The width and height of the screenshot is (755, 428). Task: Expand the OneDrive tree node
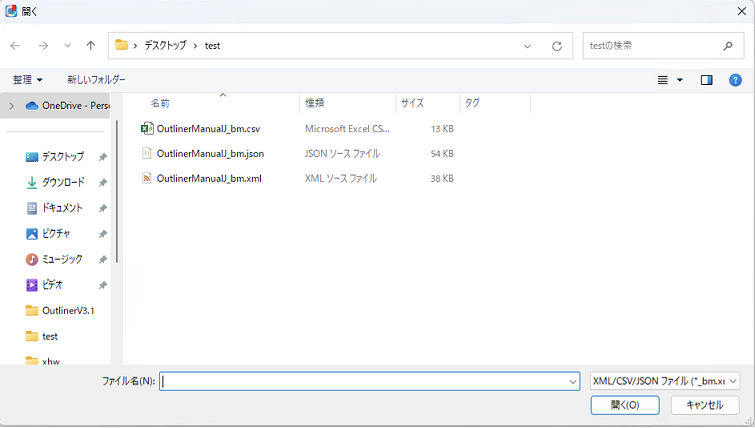point(12,106)
